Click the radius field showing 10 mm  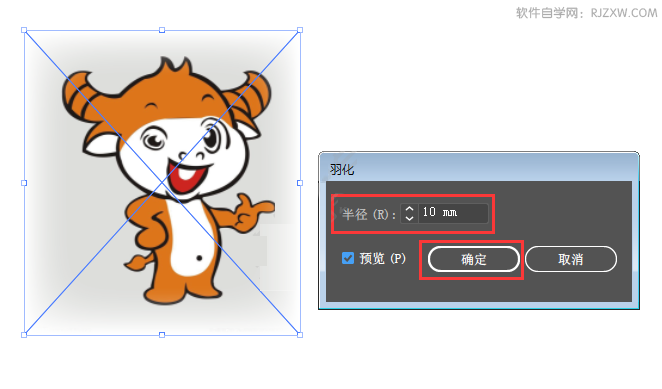(453, 213)
